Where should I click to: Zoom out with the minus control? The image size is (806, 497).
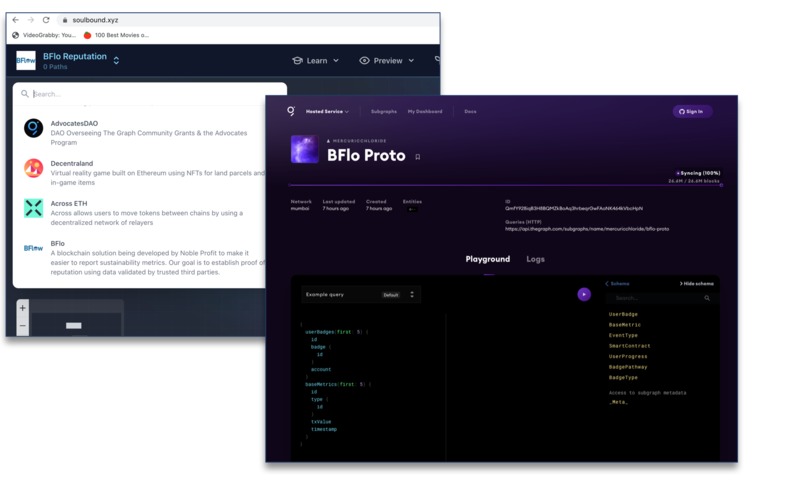pyautogui.click(x=23, y=326)
